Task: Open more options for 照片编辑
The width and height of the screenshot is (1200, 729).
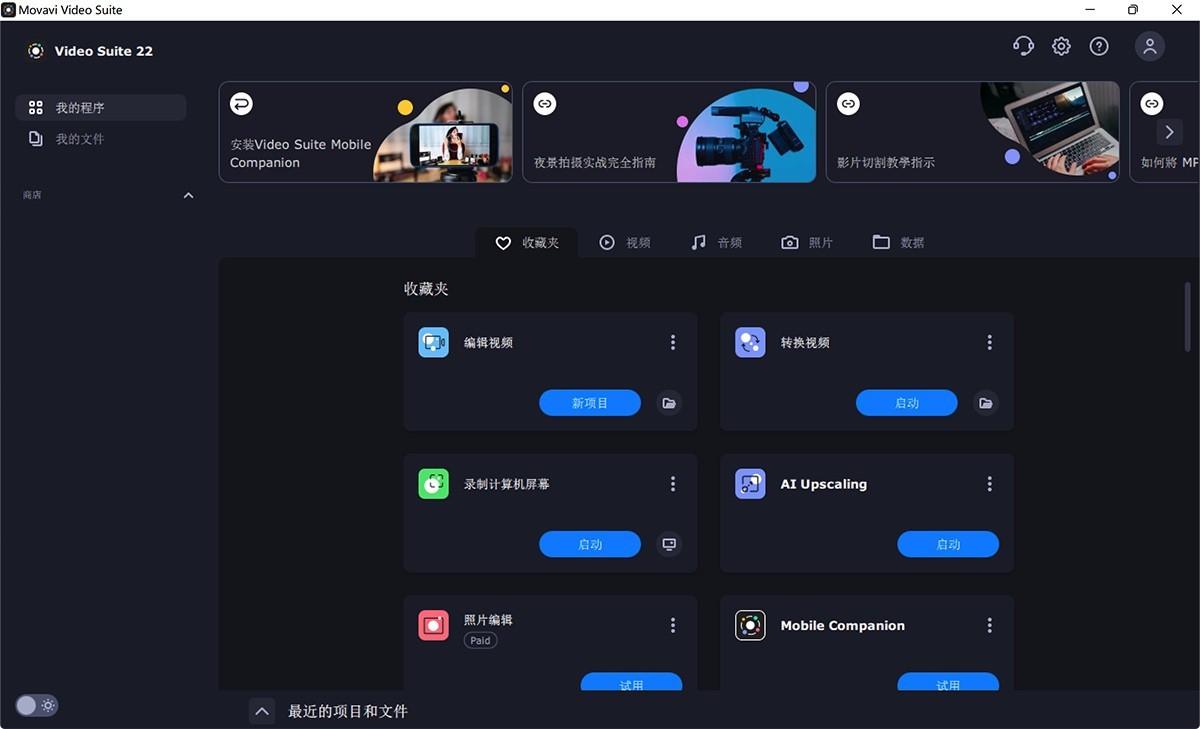Action: tap(673, 626)
